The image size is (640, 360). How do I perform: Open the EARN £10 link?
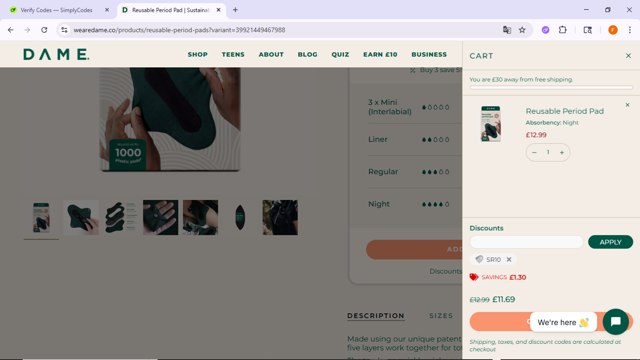(380, 54)
